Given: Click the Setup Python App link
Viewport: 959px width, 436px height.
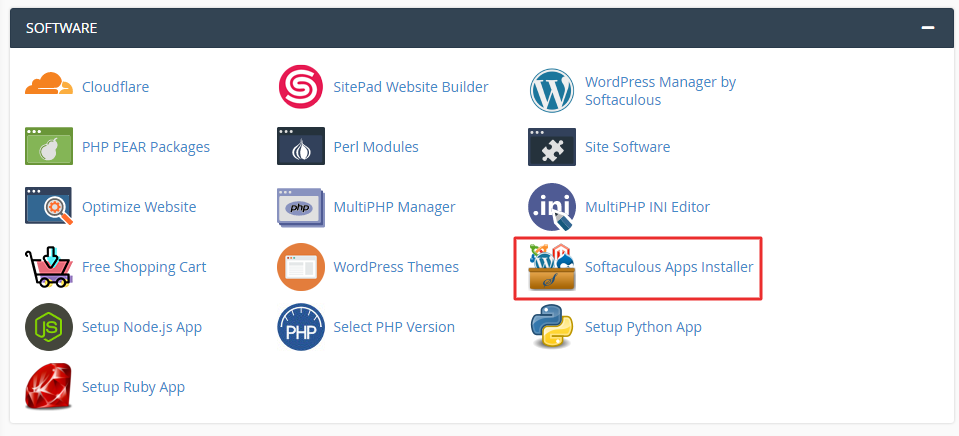Looking at the screenshot, I should pos(643,327).
